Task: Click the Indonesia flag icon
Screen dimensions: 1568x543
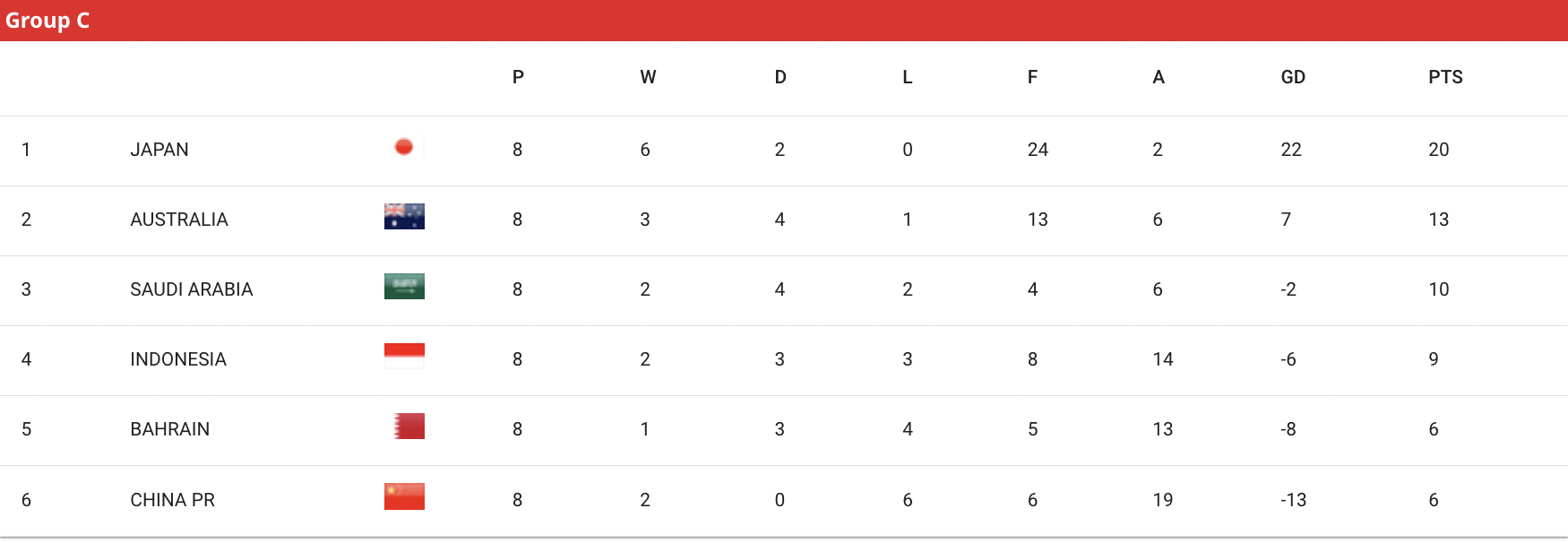Action: point(404,357)
